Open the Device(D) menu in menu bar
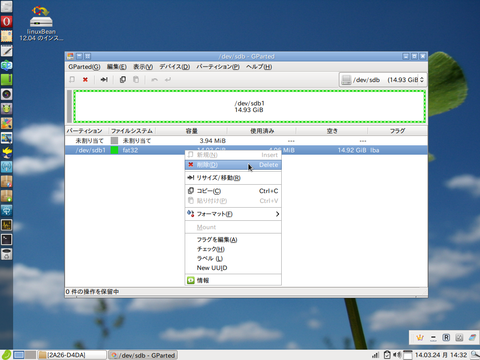The image size is (480, 360). [x=174, y=67]
